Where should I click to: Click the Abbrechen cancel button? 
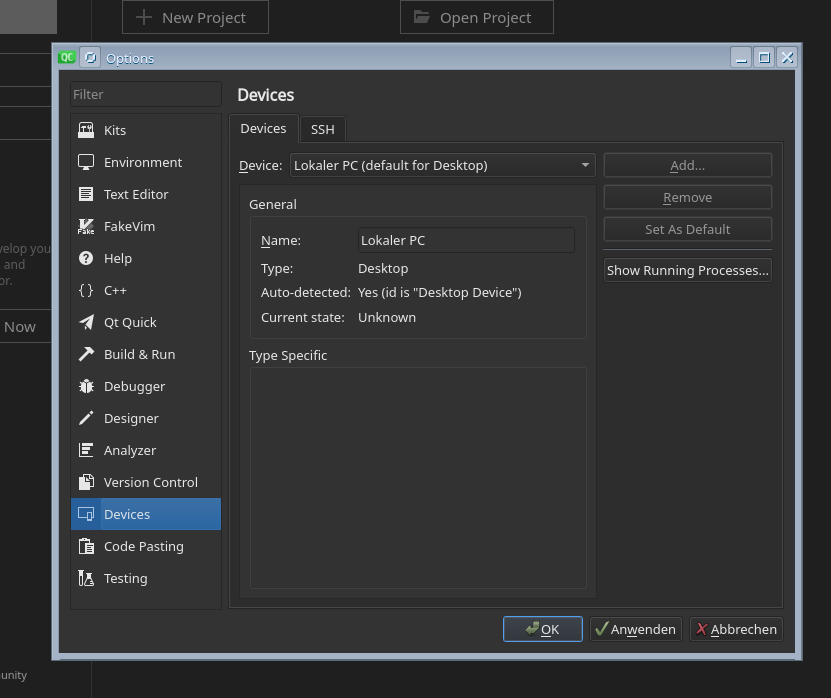pos(736,629)
